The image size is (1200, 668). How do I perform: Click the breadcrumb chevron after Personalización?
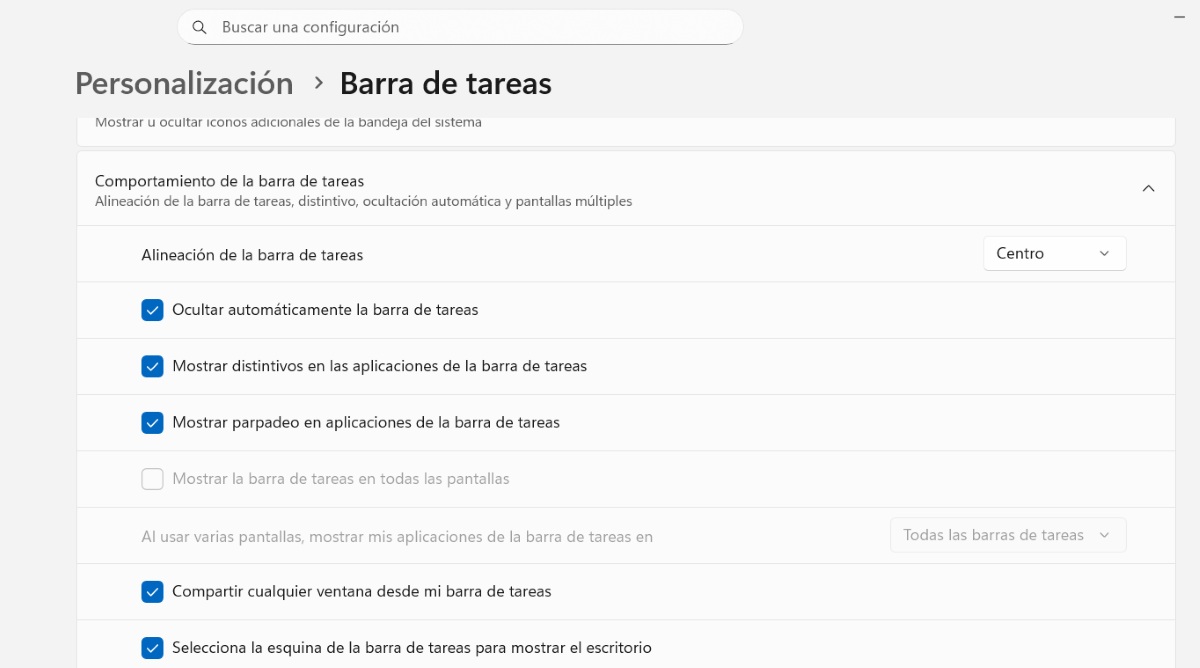pos(319,83)
